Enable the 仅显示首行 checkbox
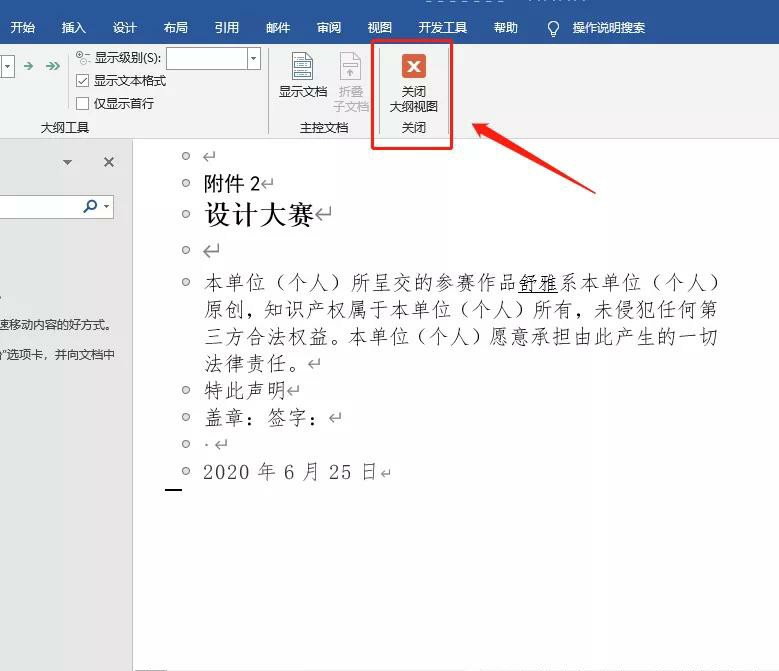 (x=82, y=103)
